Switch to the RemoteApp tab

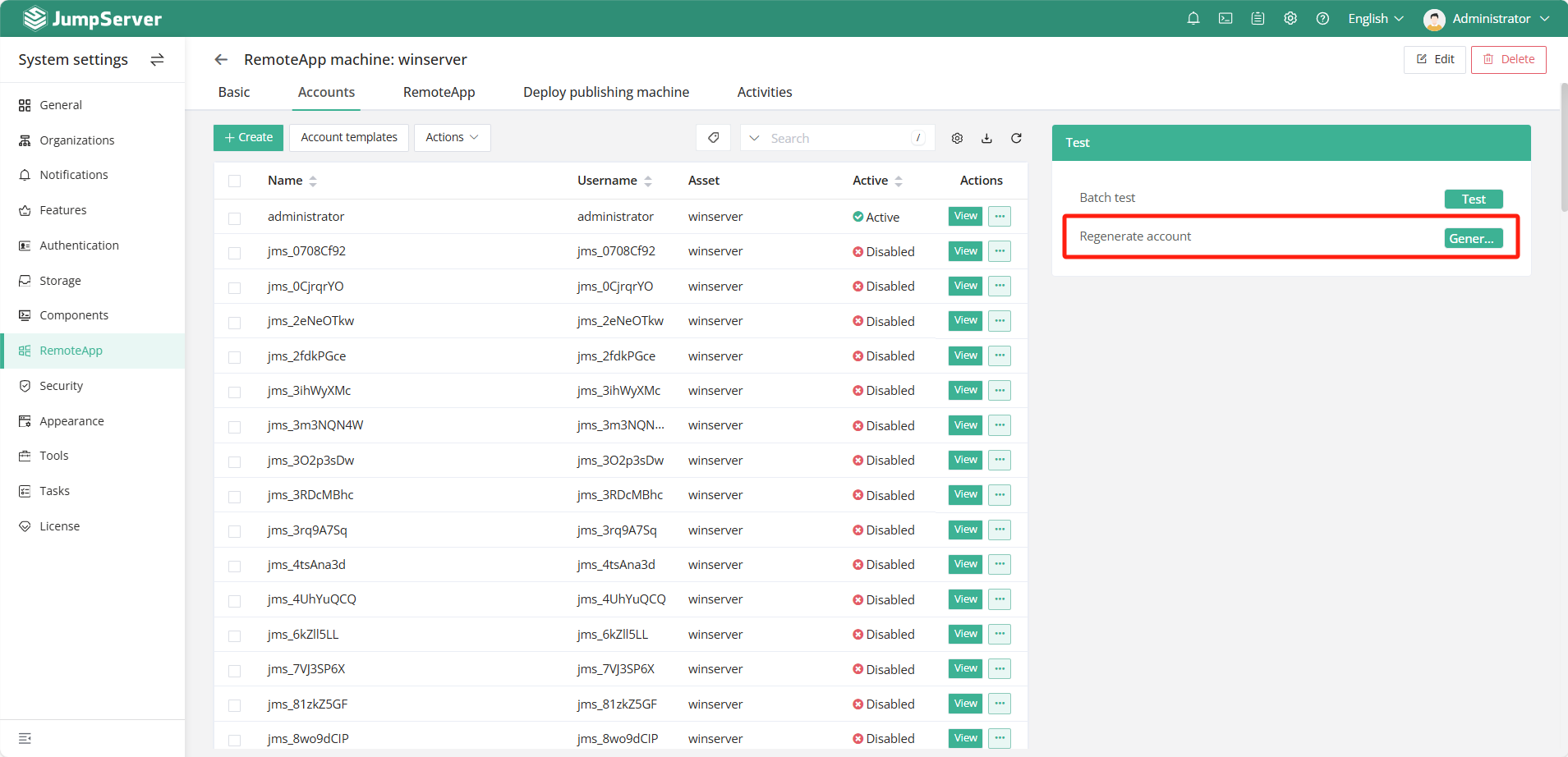439,92
